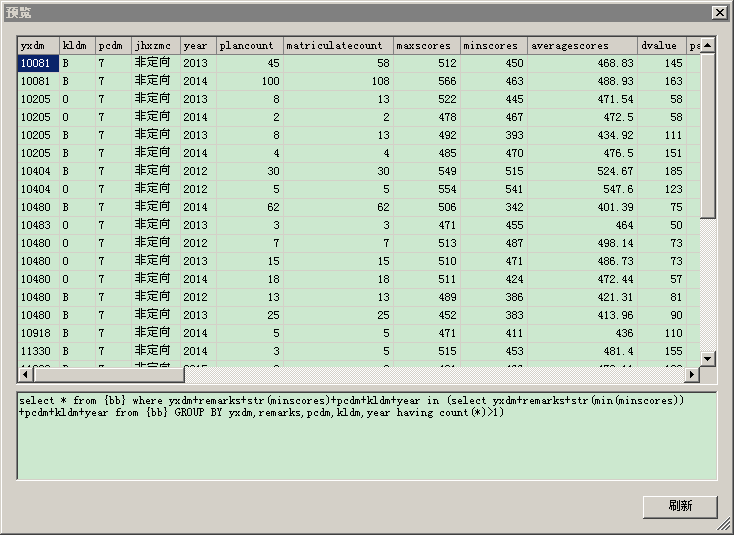Click the horizontal scrollbar right arrow

[x=692, y=374]
